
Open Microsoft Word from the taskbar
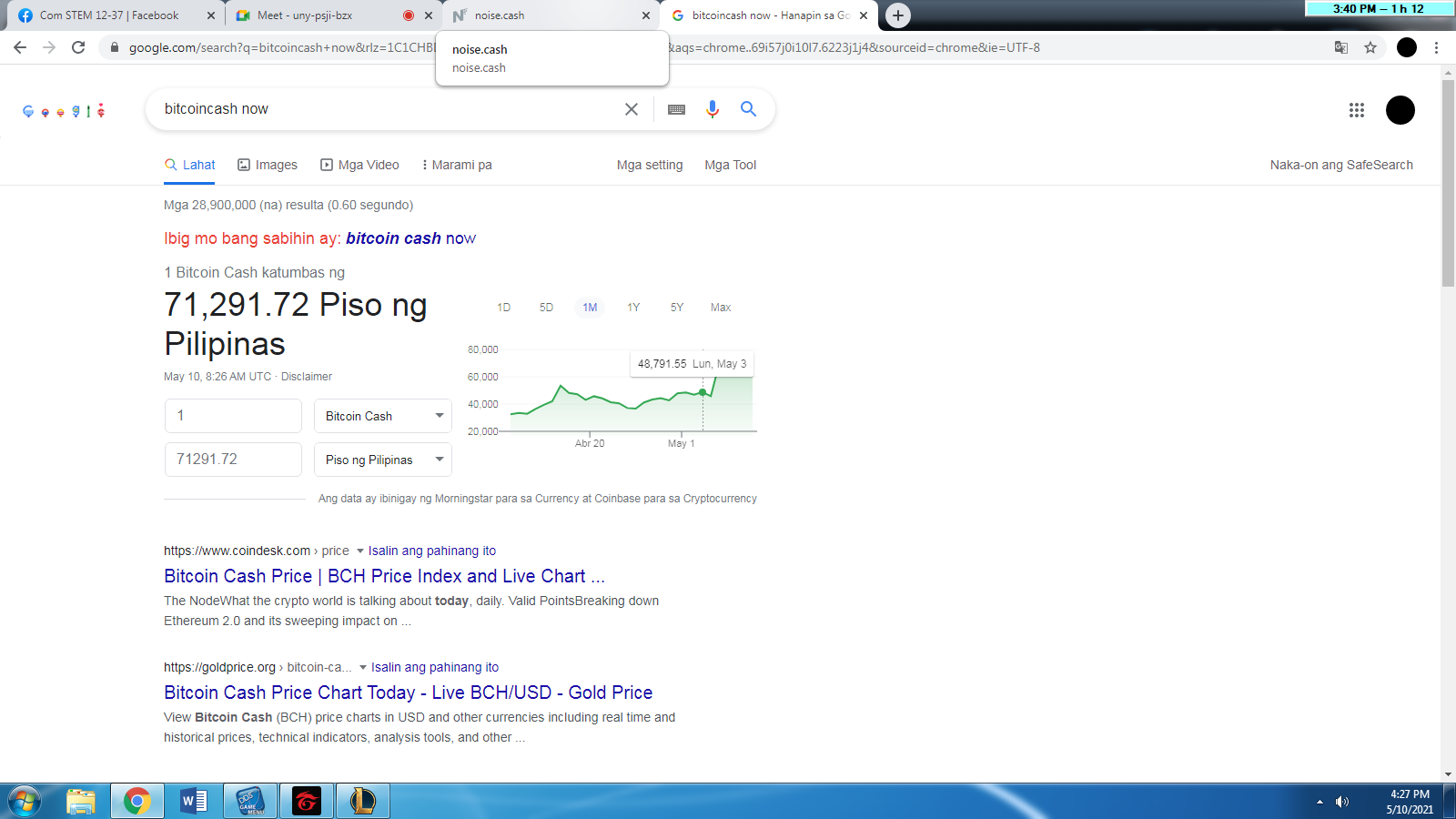pos(194,802)
